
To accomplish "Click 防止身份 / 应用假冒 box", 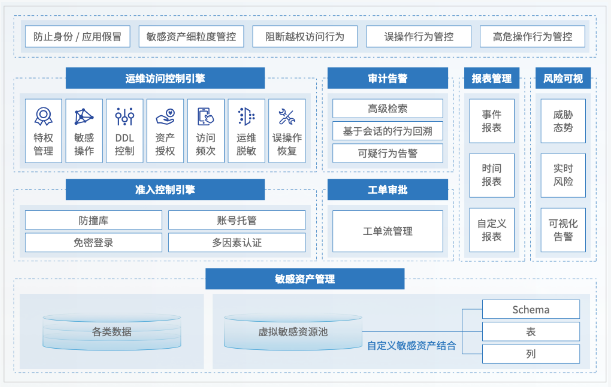I will [x=78, y=37].
